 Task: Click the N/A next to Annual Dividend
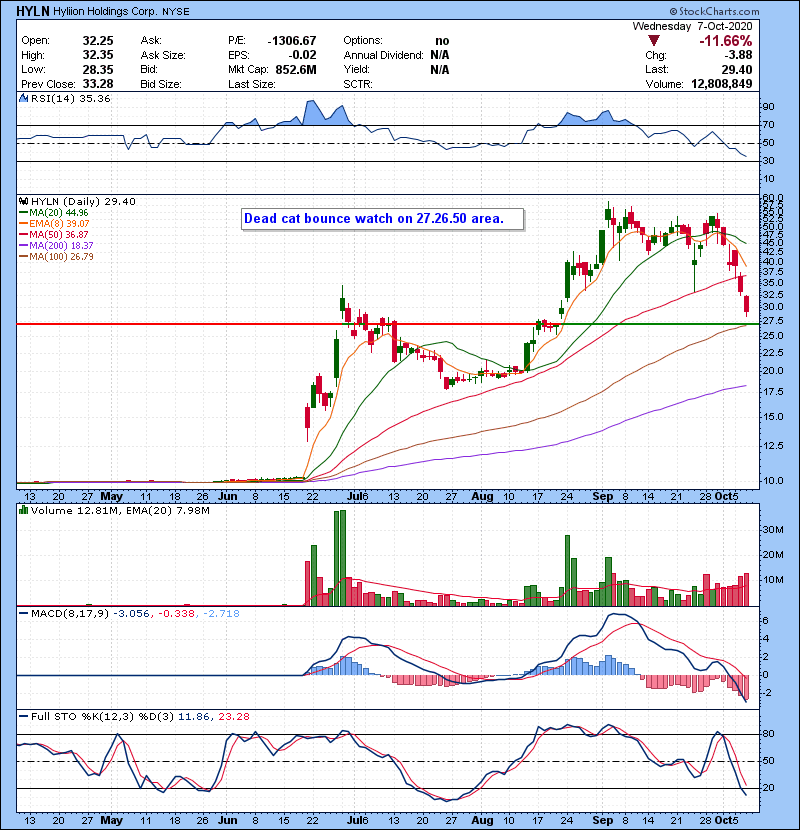click(x=439, y=55)
